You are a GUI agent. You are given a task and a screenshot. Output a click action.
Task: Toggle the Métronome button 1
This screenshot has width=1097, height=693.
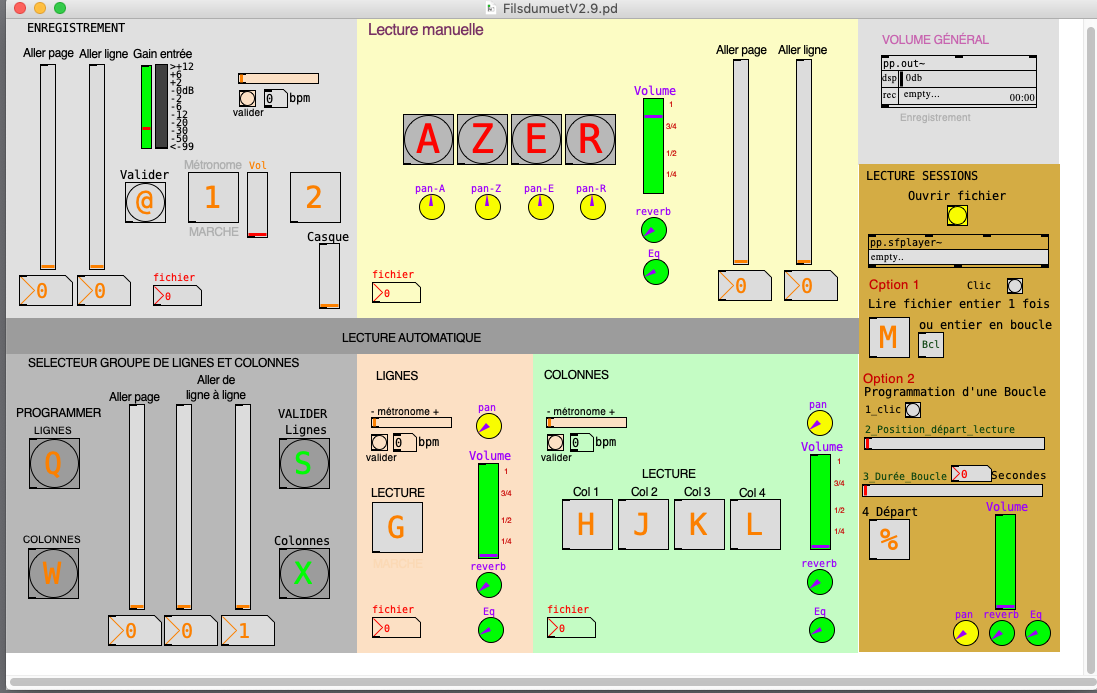213,197
